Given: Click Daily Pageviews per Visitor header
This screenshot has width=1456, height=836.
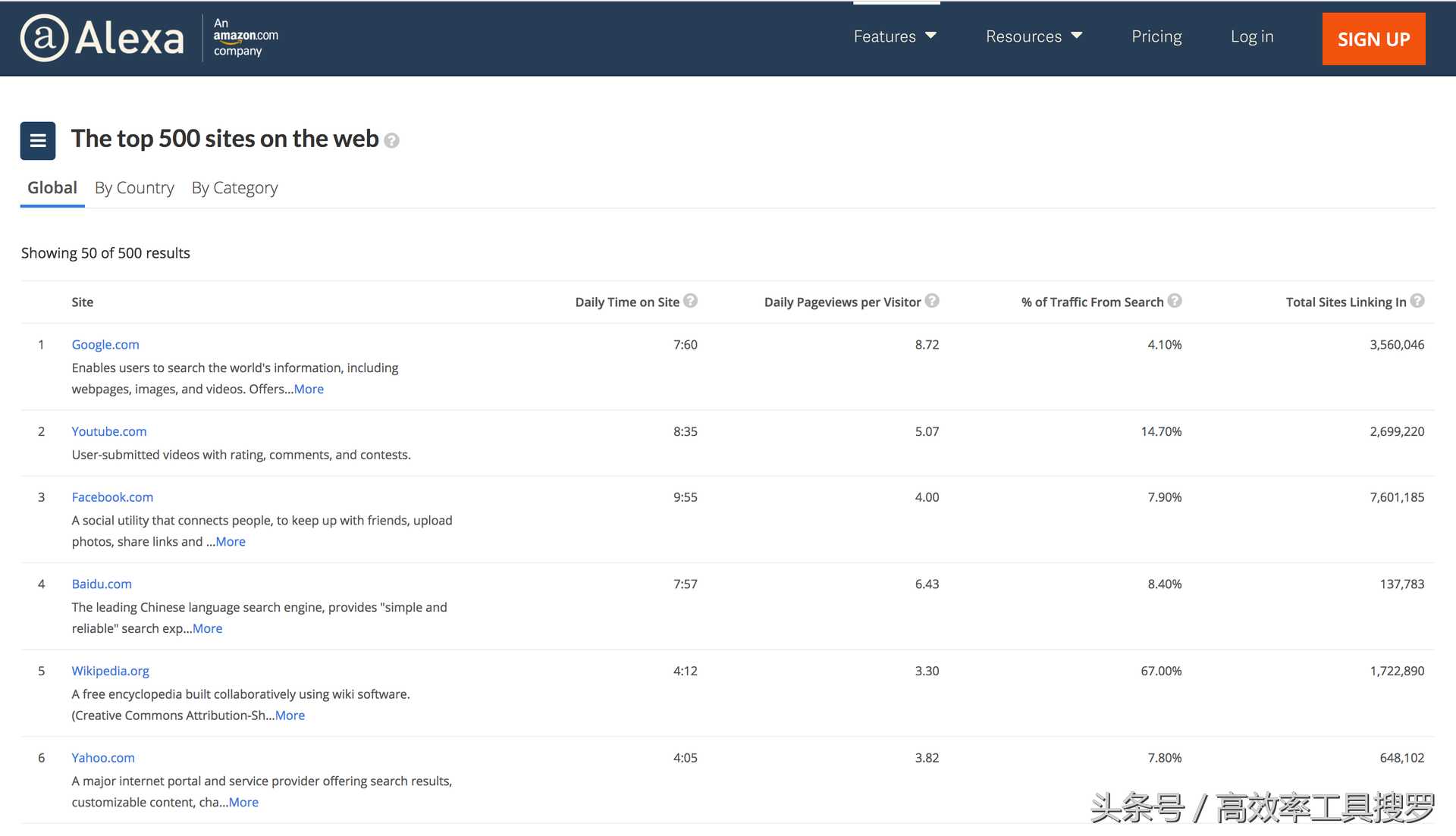Looking at the screenshot, I should pyautogui.click(x=843, y=302).
